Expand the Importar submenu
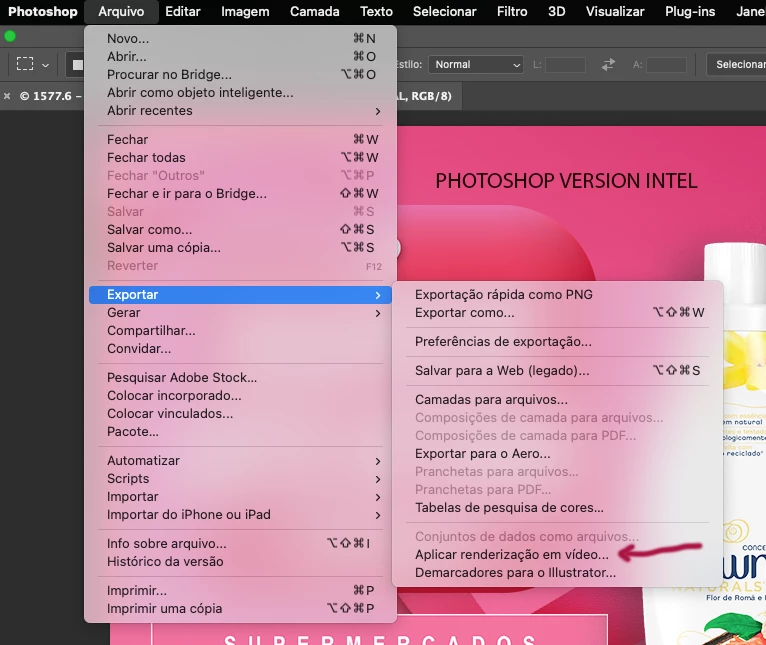 click(x=240, y=497)
